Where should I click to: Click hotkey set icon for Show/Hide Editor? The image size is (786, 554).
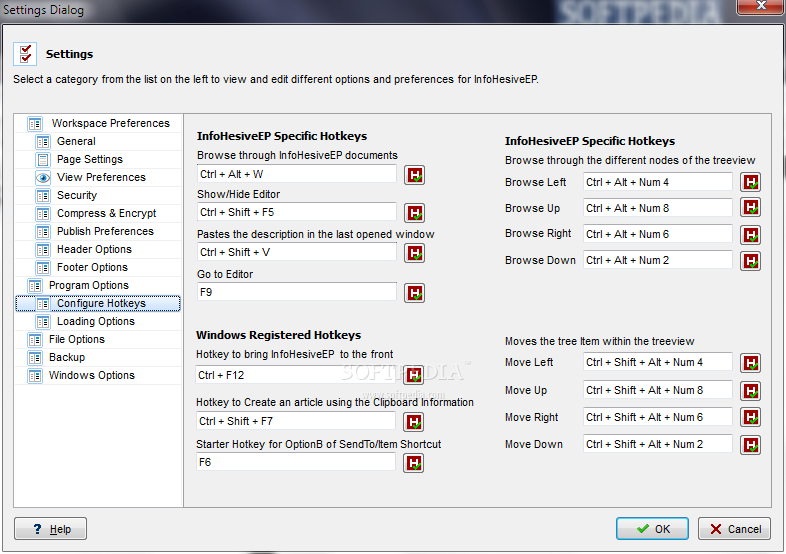pos(415,213)
